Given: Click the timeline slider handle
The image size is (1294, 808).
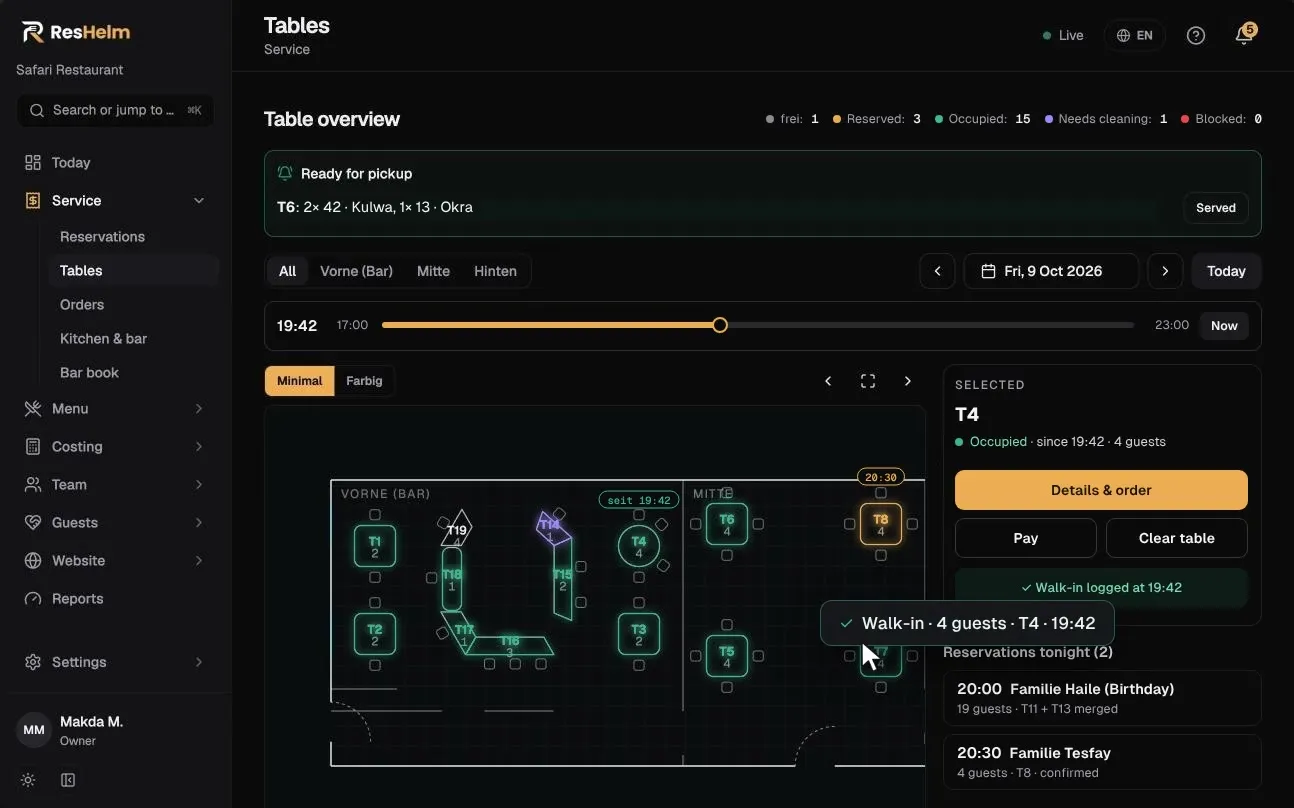Looking at the screenshot, I should pos(720,325).
